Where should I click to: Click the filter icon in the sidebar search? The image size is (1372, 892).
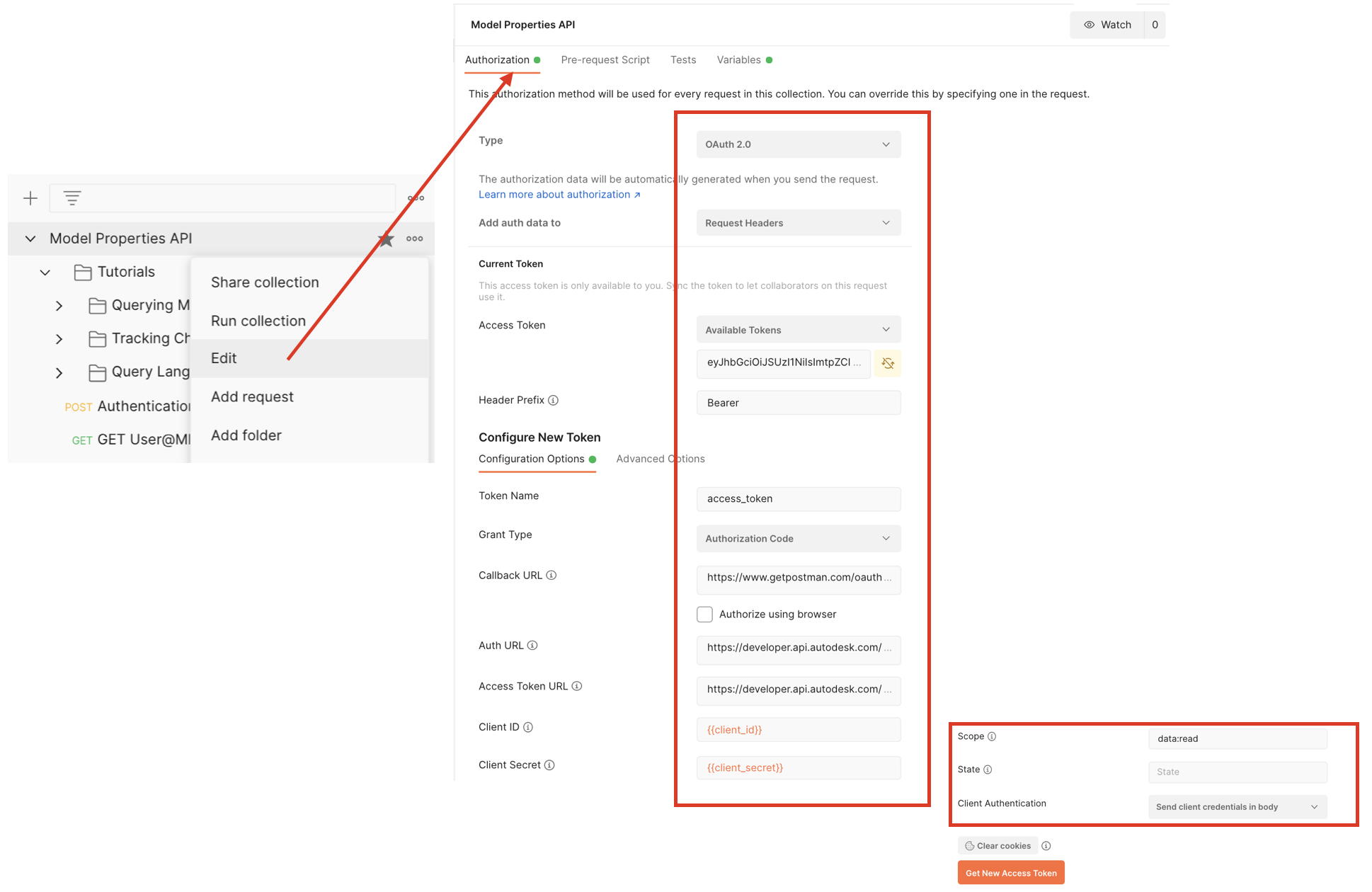72,198
